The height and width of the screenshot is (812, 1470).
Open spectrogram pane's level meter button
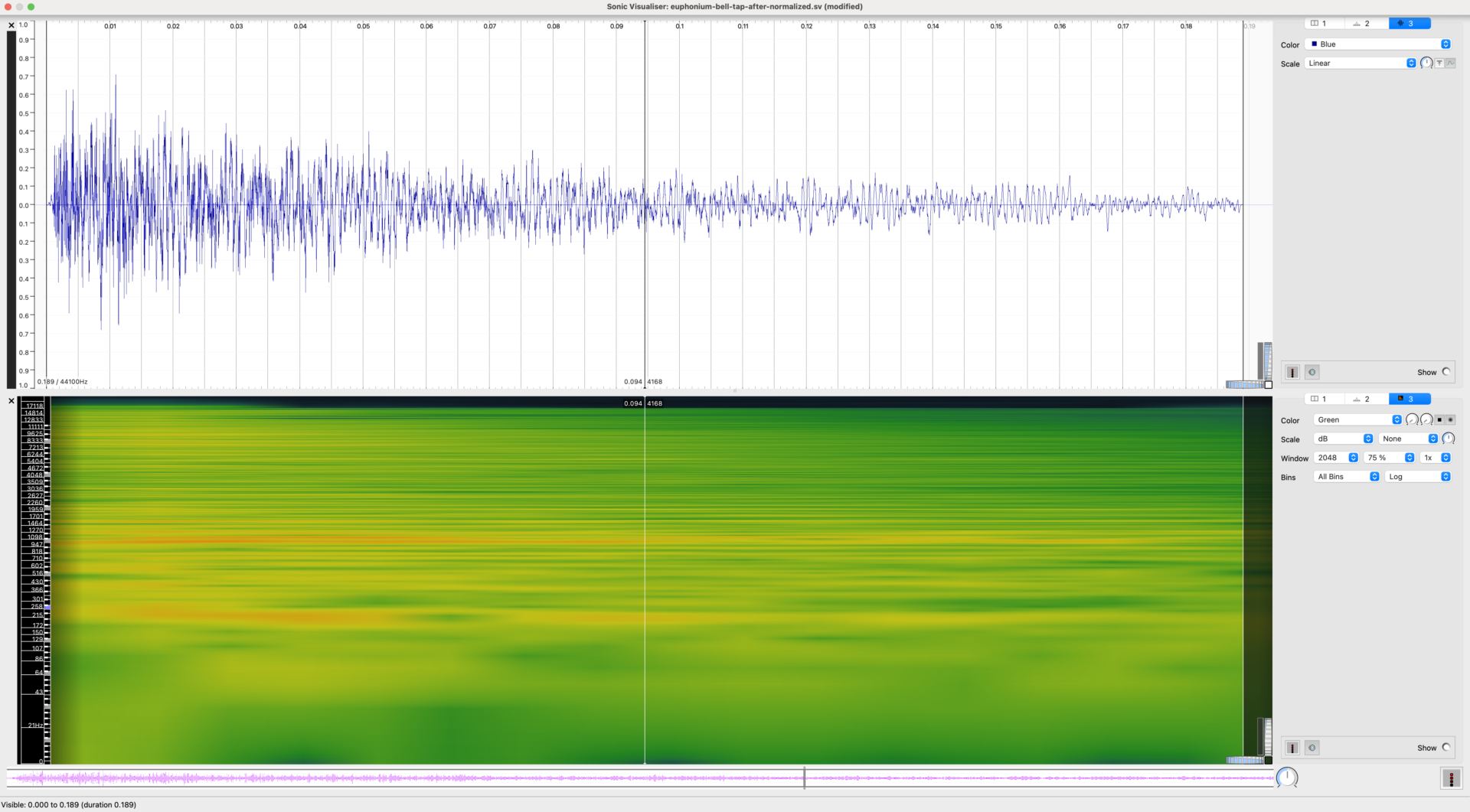tap(1292, 748)
